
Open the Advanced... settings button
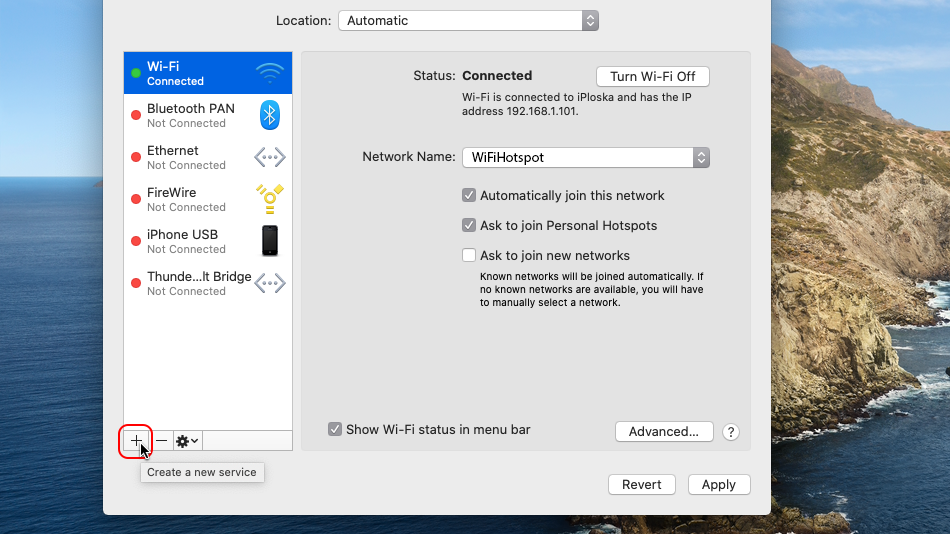pos(664,432)
